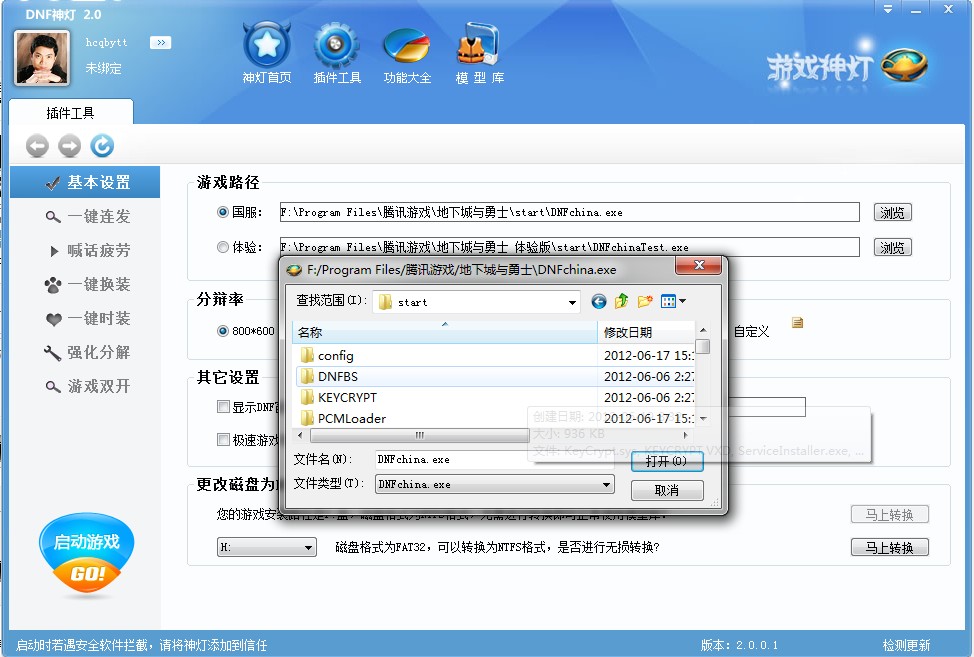Viewport: 974px width, 657px height.
Task: Open the 模型库 life vest icon
Action: click(479, 53)
